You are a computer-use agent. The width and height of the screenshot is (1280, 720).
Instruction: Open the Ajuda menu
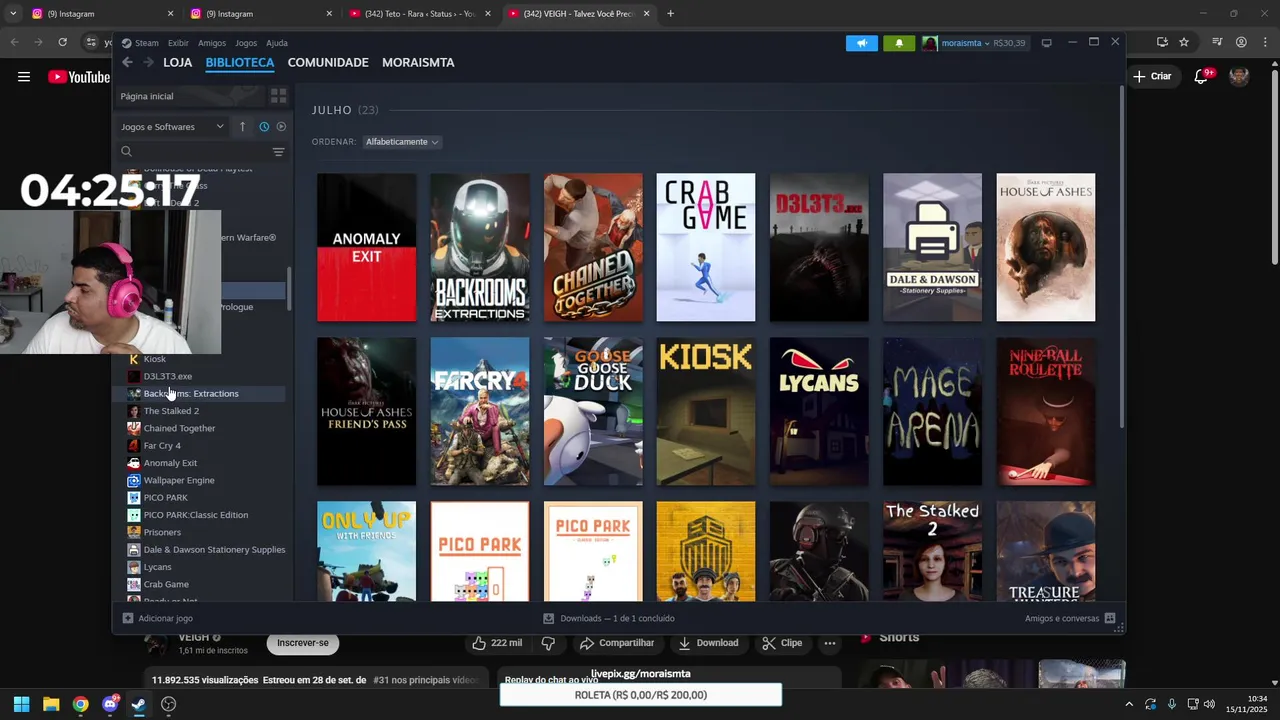(277, 43)
